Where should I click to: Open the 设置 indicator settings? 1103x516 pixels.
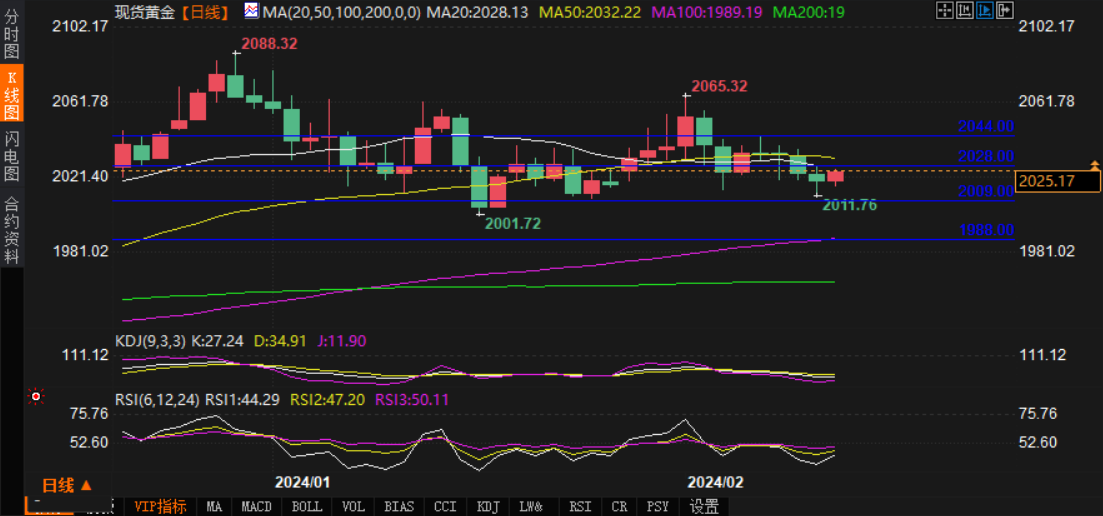(704, 507)
